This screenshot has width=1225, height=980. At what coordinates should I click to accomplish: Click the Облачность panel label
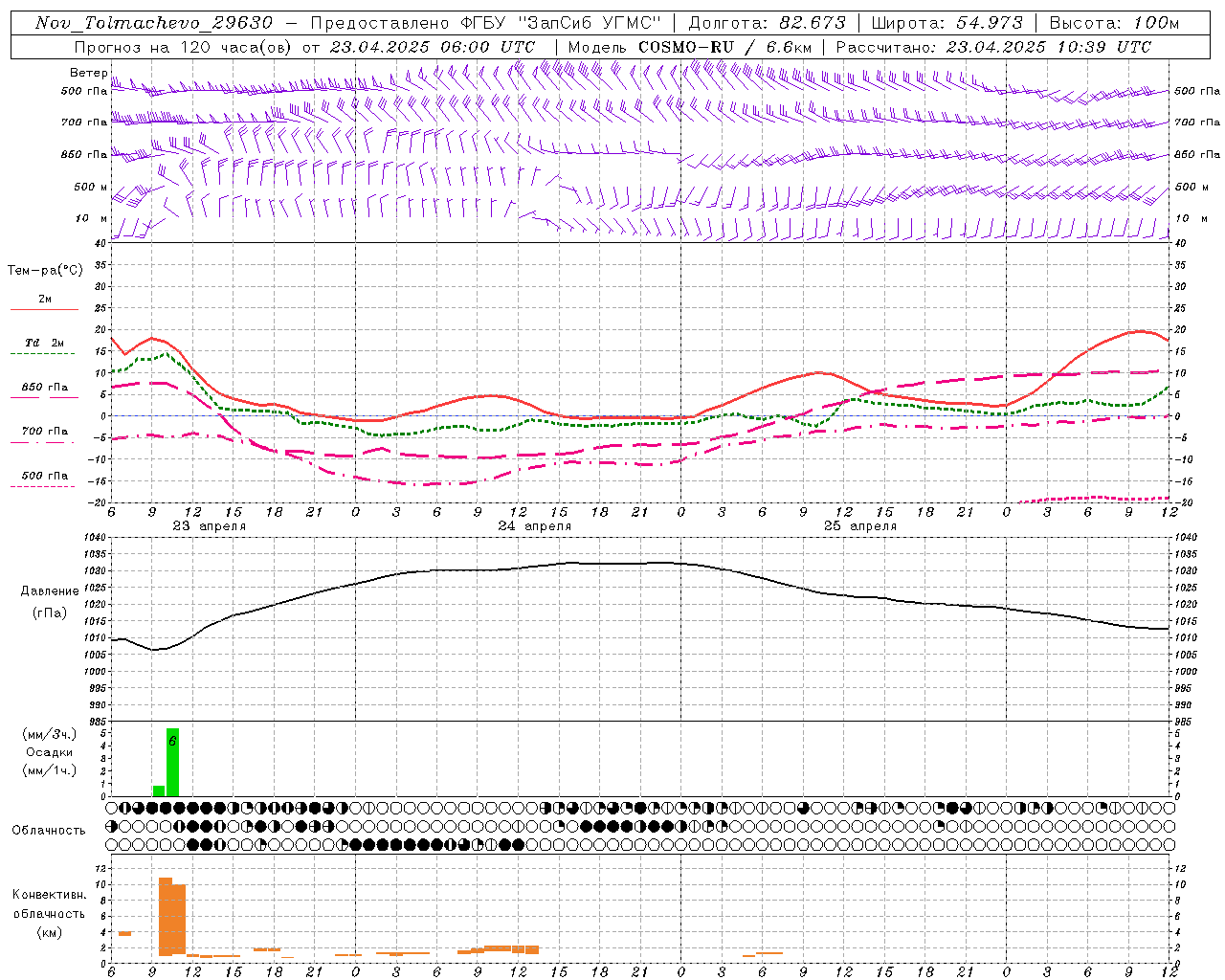(49, 830)
